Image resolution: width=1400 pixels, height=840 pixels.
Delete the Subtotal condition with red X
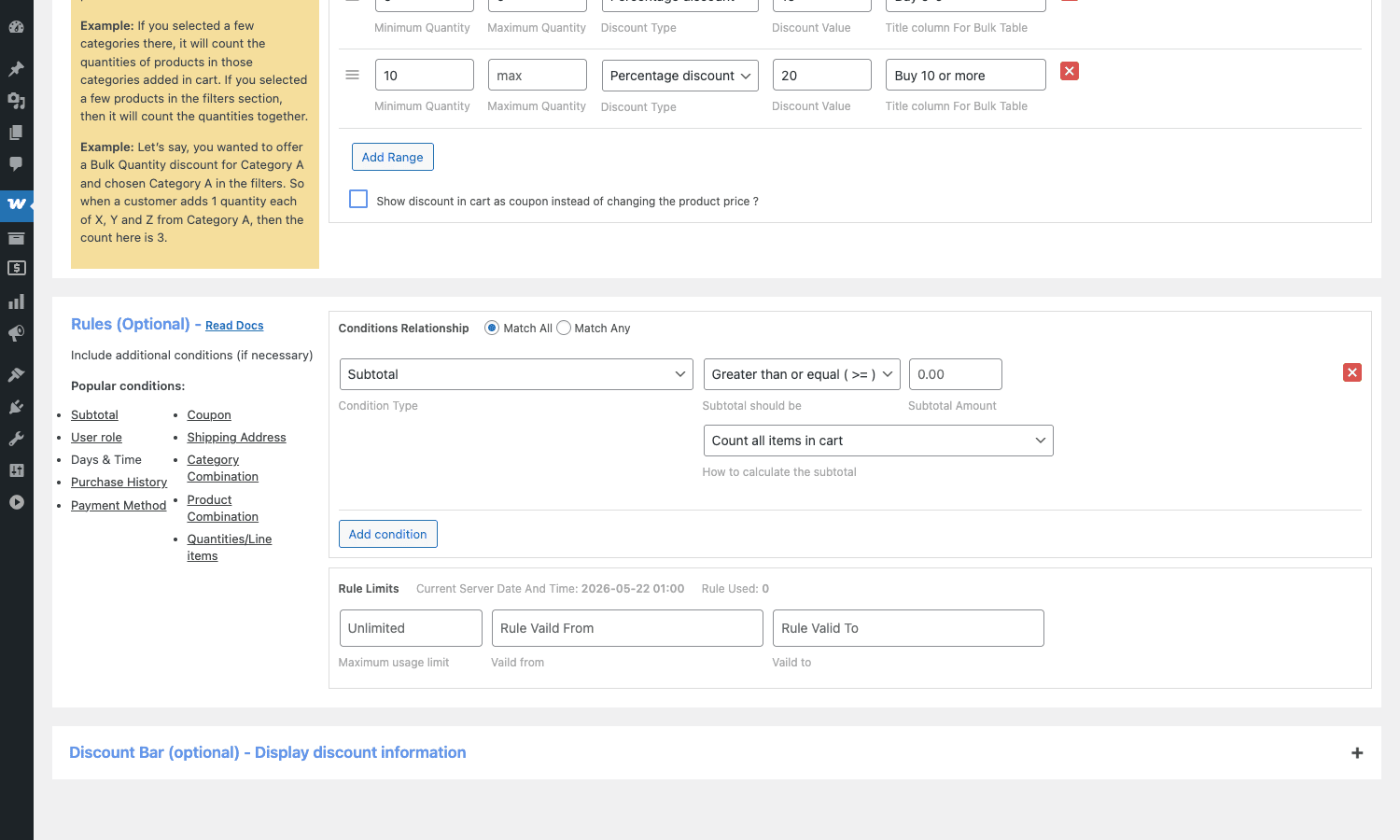click(1352, 372)
